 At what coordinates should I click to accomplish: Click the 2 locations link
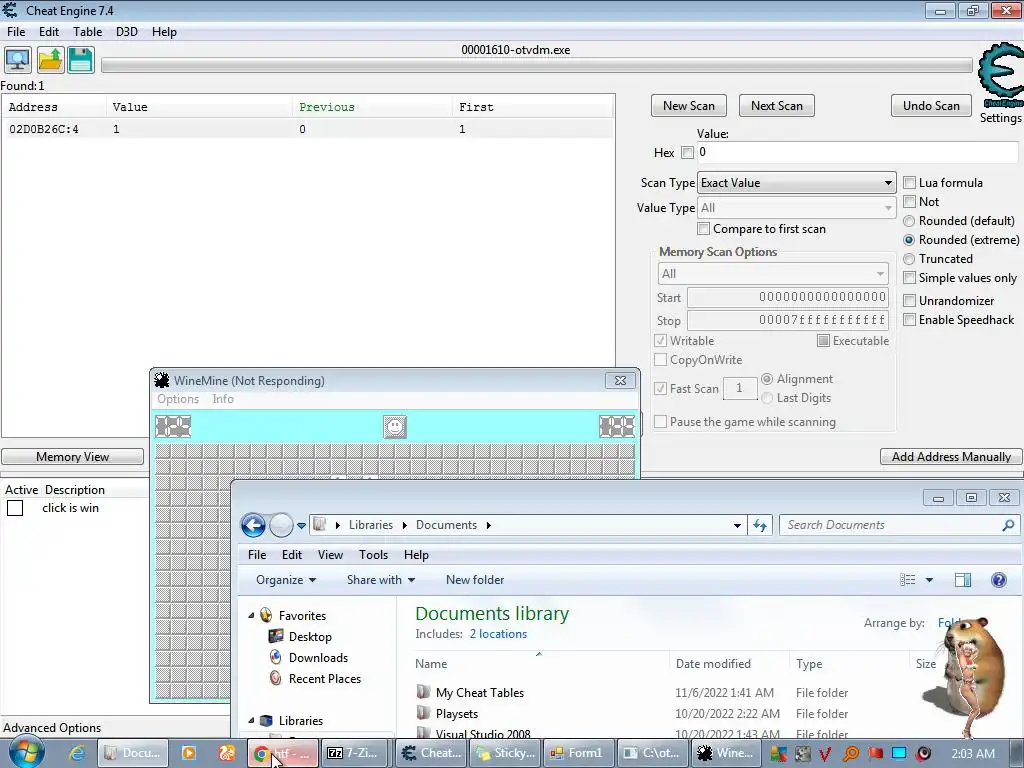(498, 633)
